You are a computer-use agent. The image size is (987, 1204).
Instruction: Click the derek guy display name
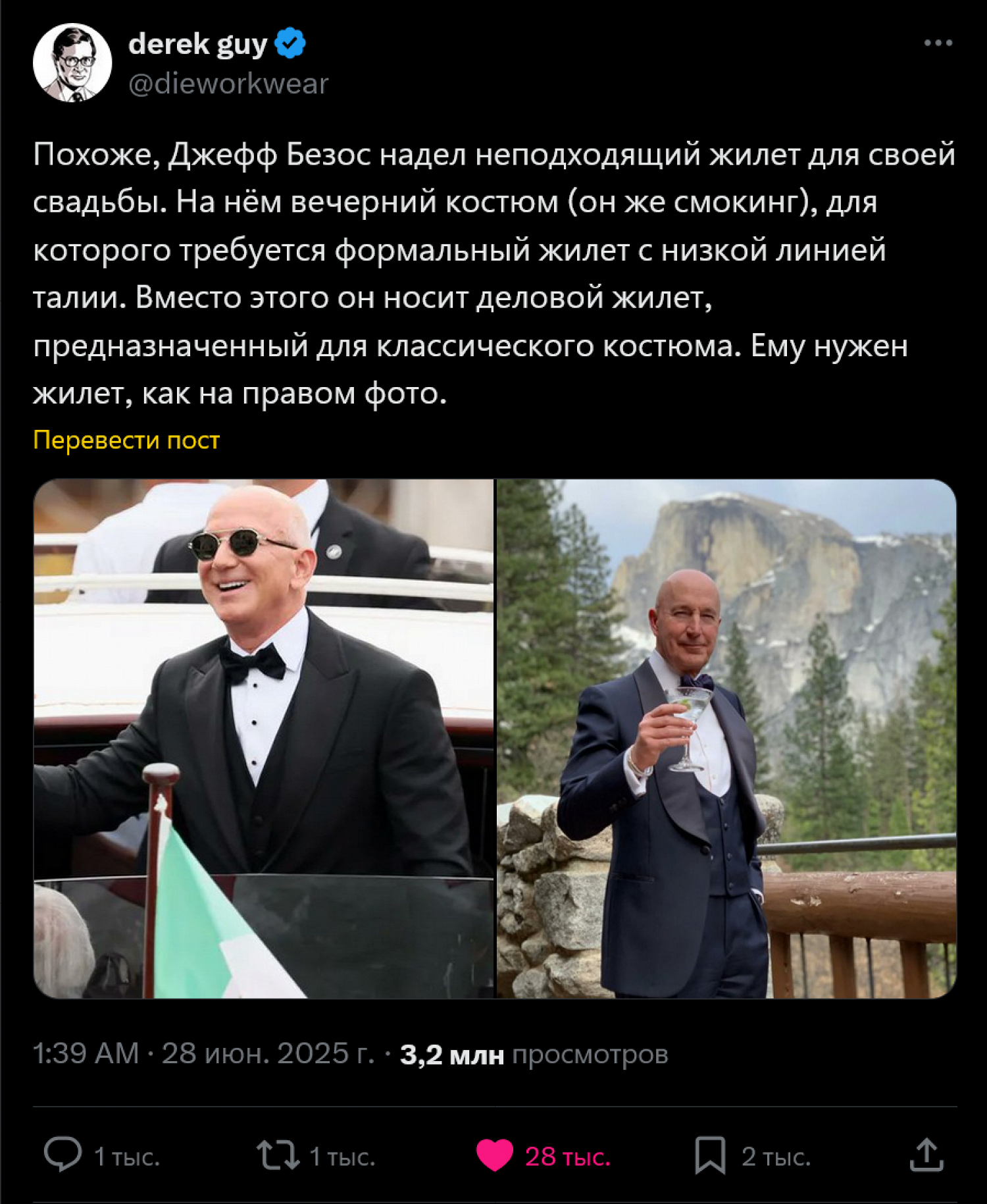[197, 44]
